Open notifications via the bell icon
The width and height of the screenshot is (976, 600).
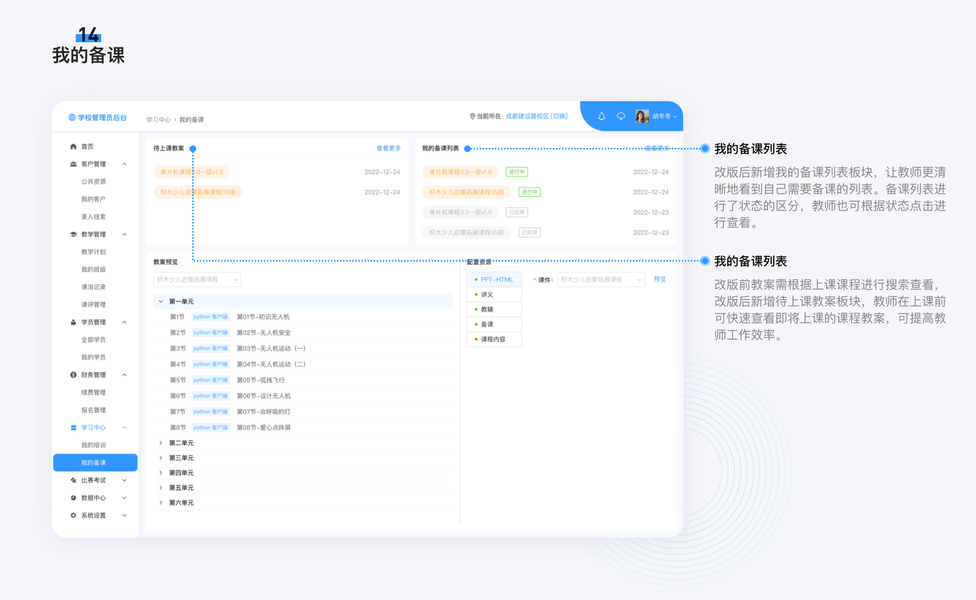(601, 116)
